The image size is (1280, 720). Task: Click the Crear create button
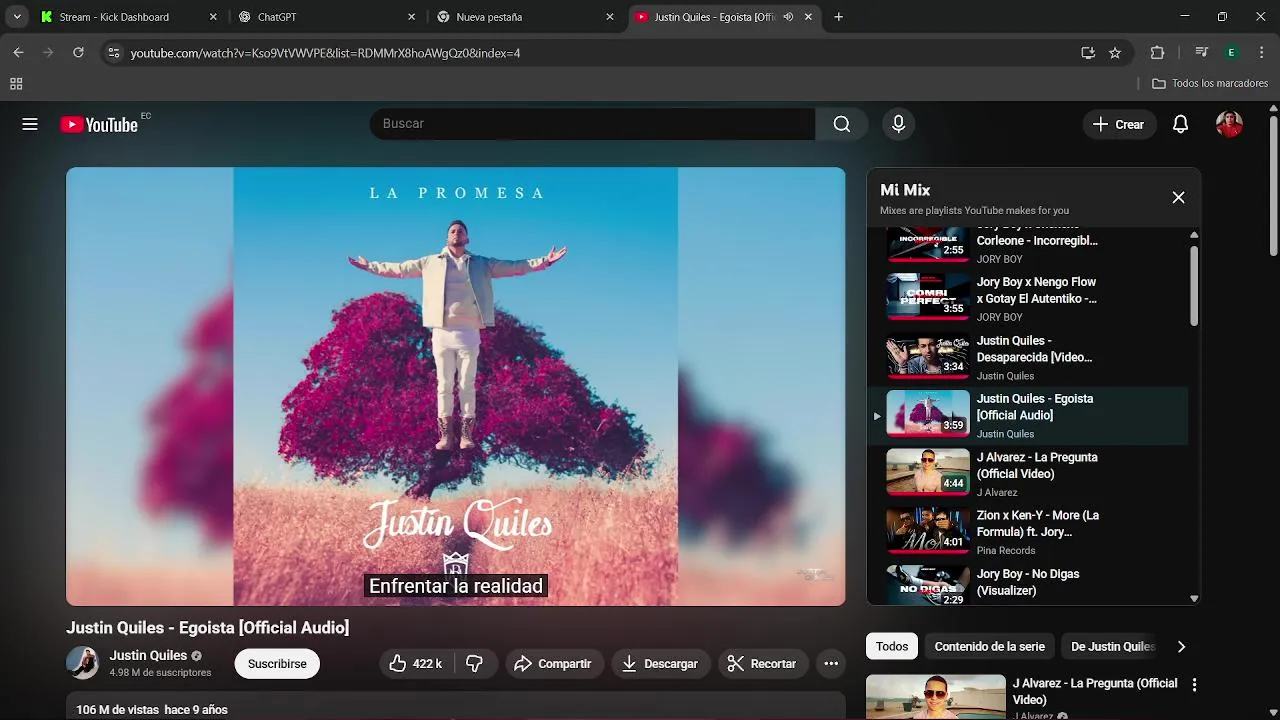[x=1118, y=124]
